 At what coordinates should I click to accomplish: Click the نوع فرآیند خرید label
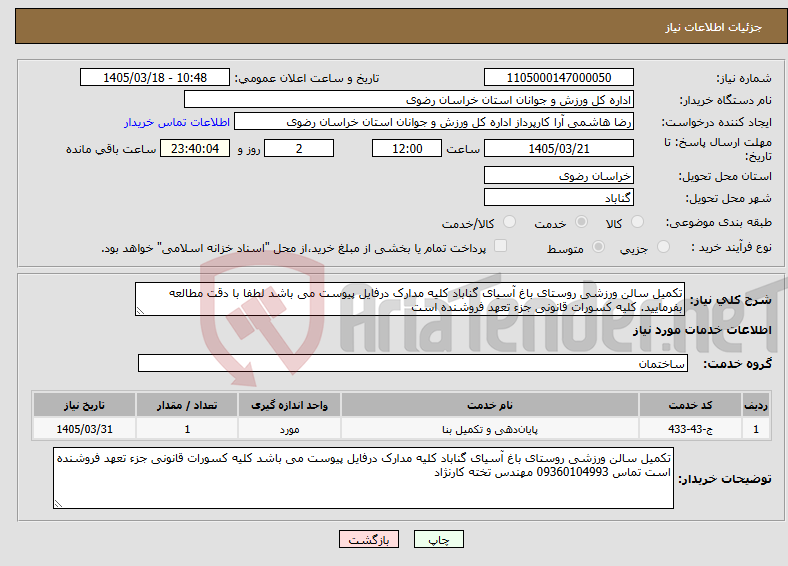[731, 247]
